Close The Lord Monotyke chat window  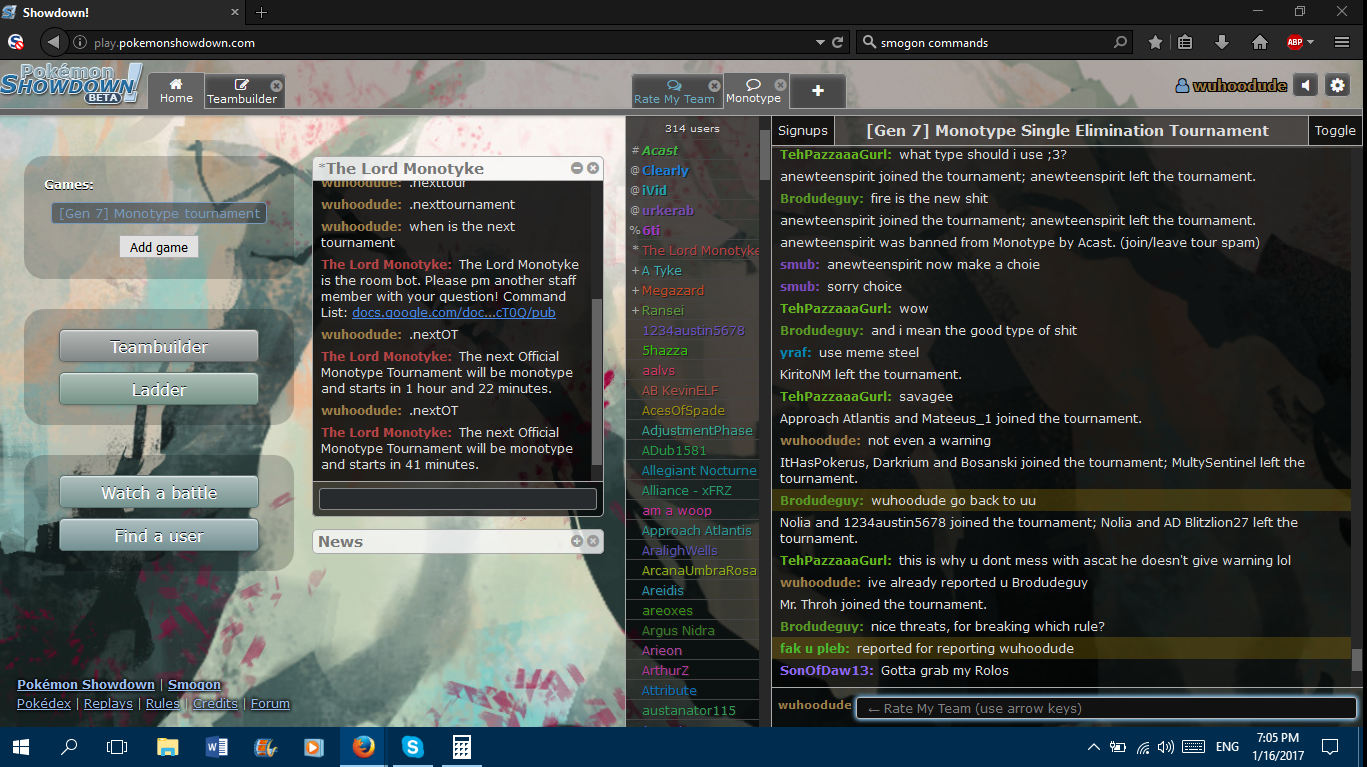[593, 168]
